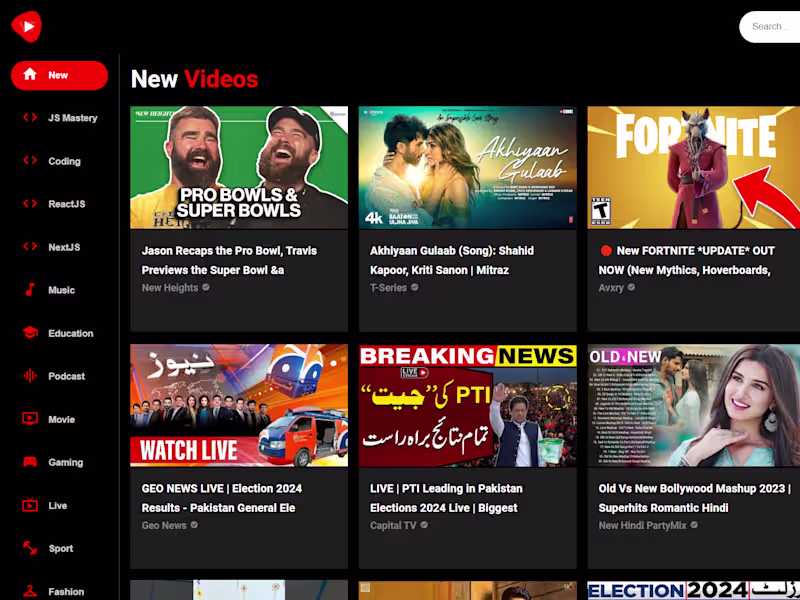Switch to the ReactJS category
Viewport: 800px width, 600px height.
click(x=67, y=204)
